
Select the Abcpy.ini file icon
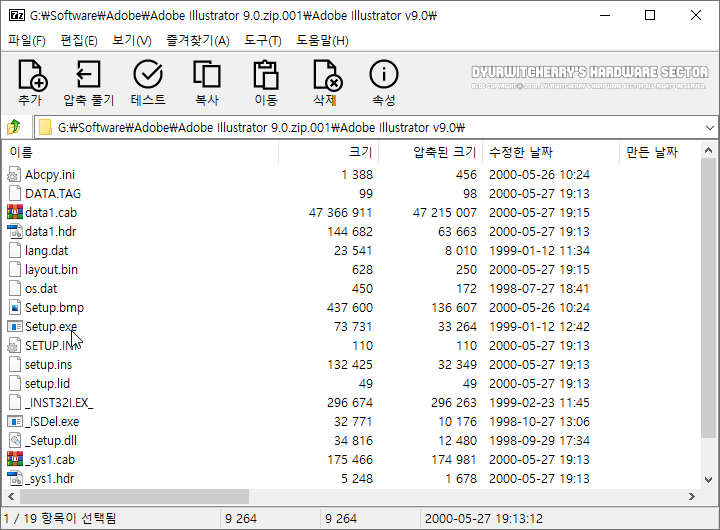click(x=14, y=175)
